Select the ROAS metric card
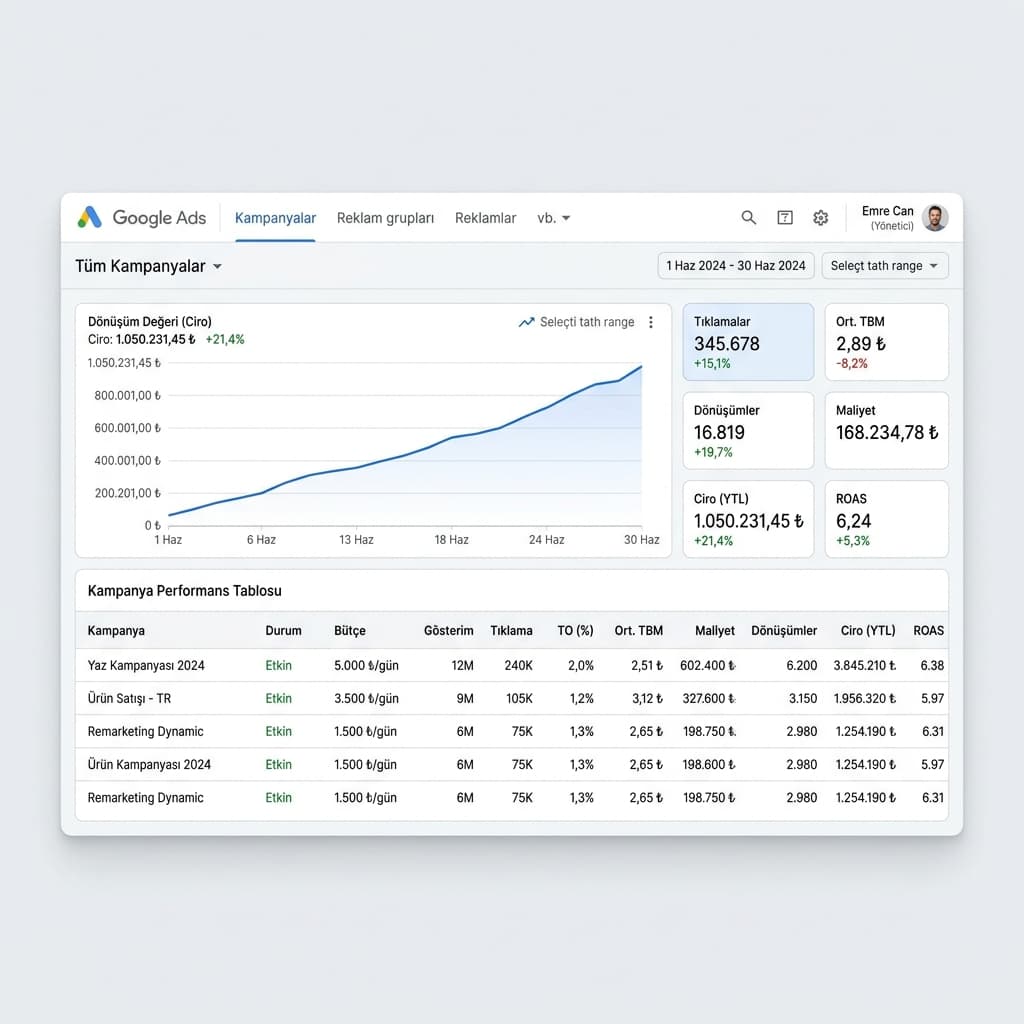This screenshot has width=1024, height=1024. click(x=886, y=519)
